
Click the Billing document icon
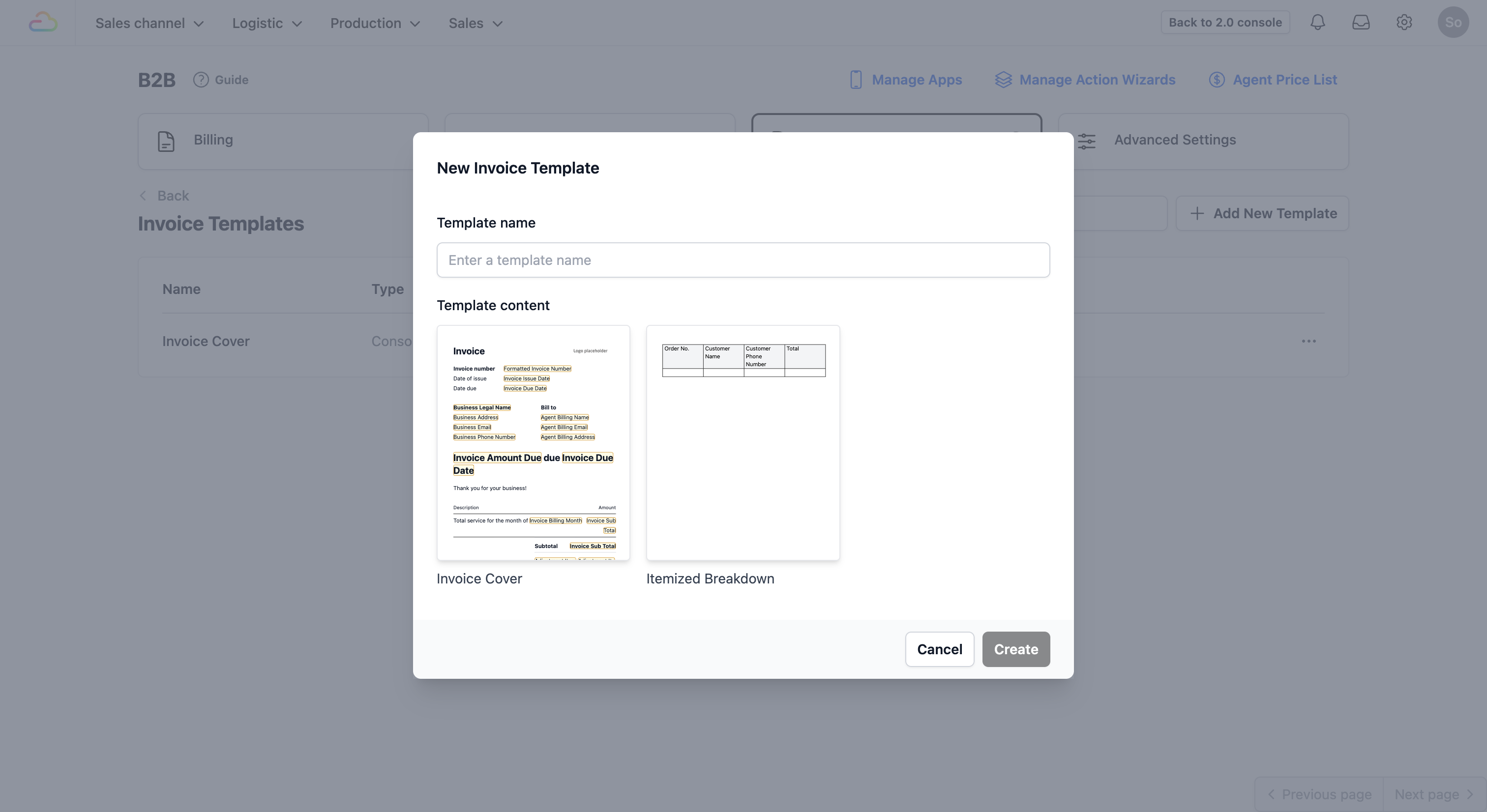(166, 142)
